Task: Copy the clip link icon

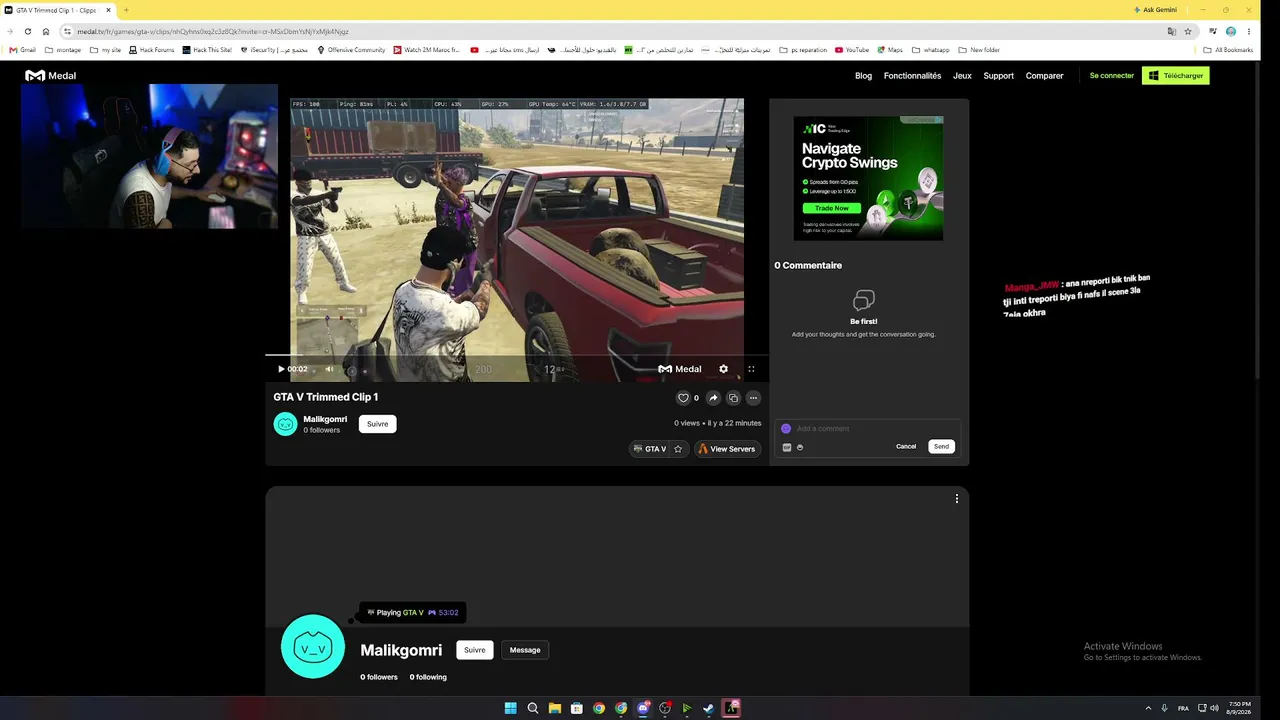Action: 733,398
